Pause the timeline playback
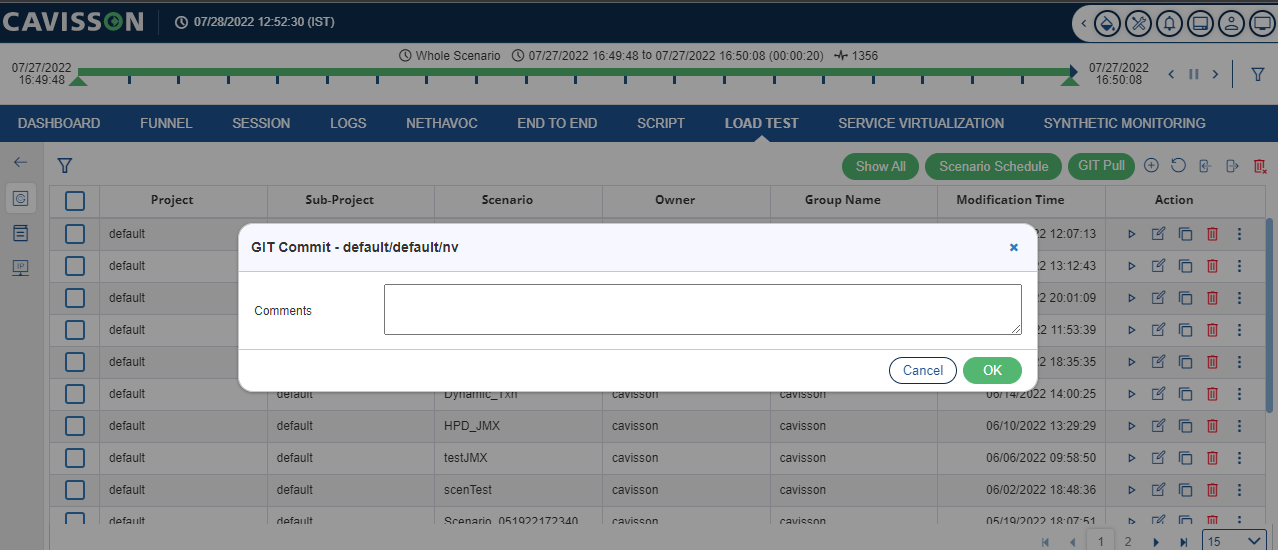1278x550 pixels. tap(1193, 74)
